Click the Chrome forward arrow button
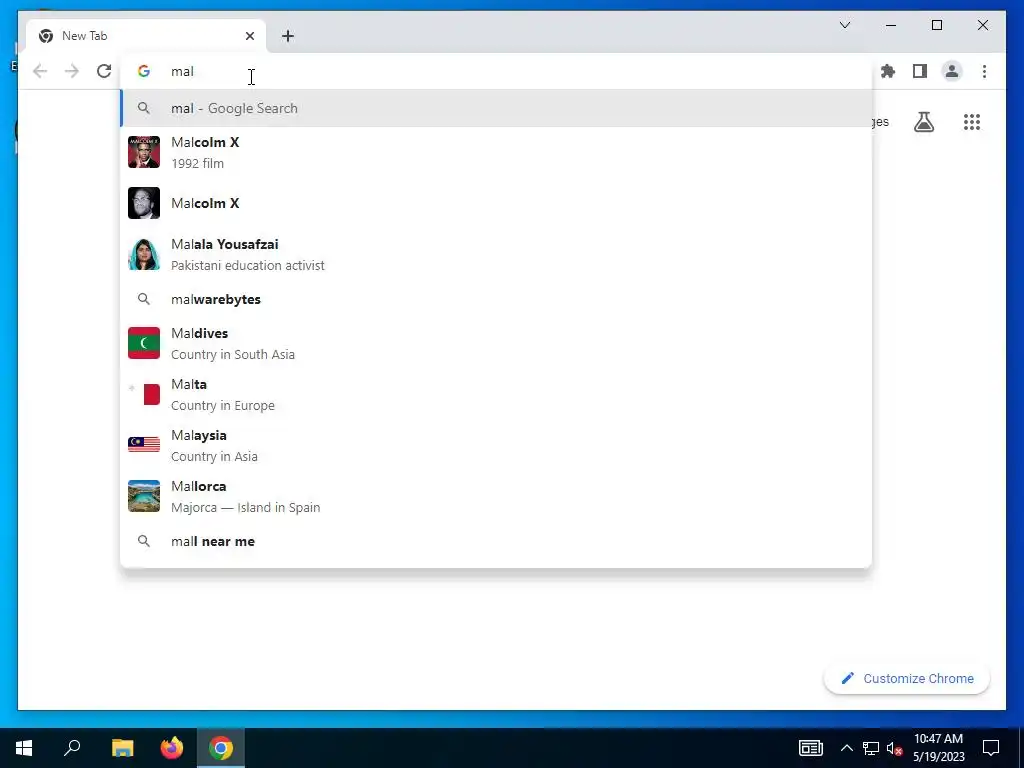This screenshot has width=1024, height=768. pos(72,71)
